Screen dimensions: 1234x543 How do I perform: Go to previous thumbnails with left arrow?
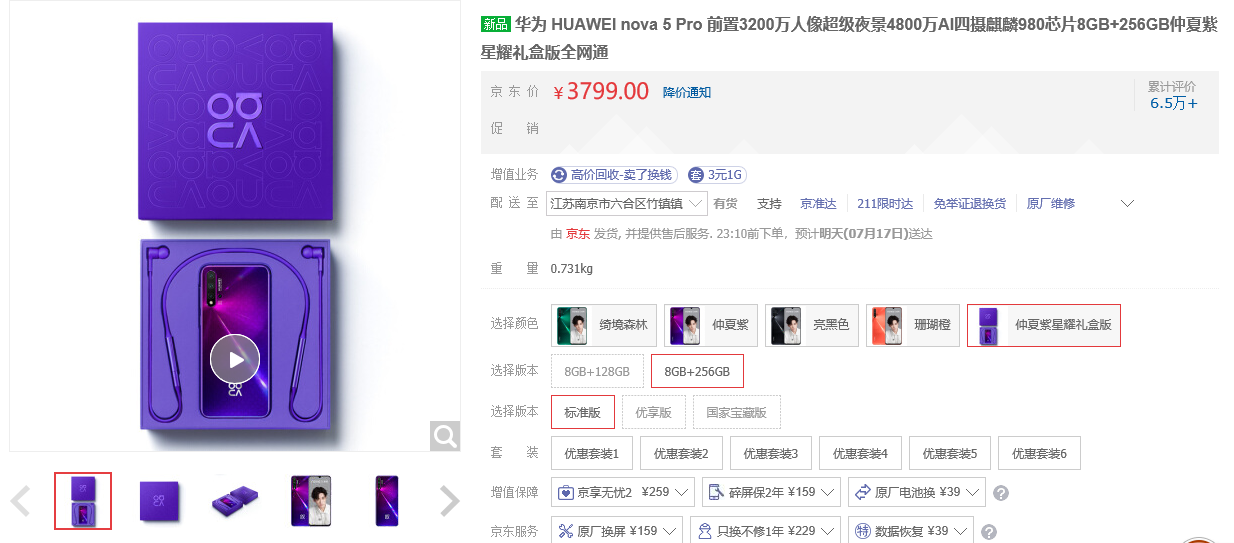click(20, 501)
